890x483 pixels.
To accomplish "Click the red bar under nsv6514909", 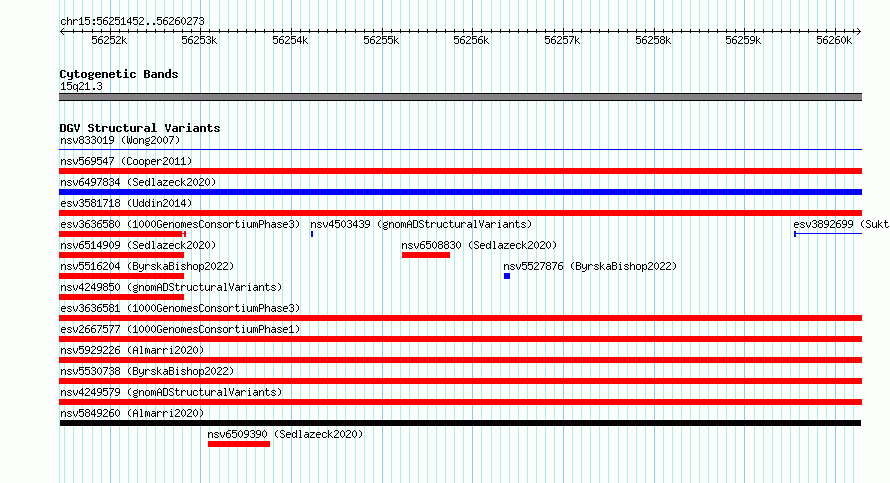I will pos(121,255).
